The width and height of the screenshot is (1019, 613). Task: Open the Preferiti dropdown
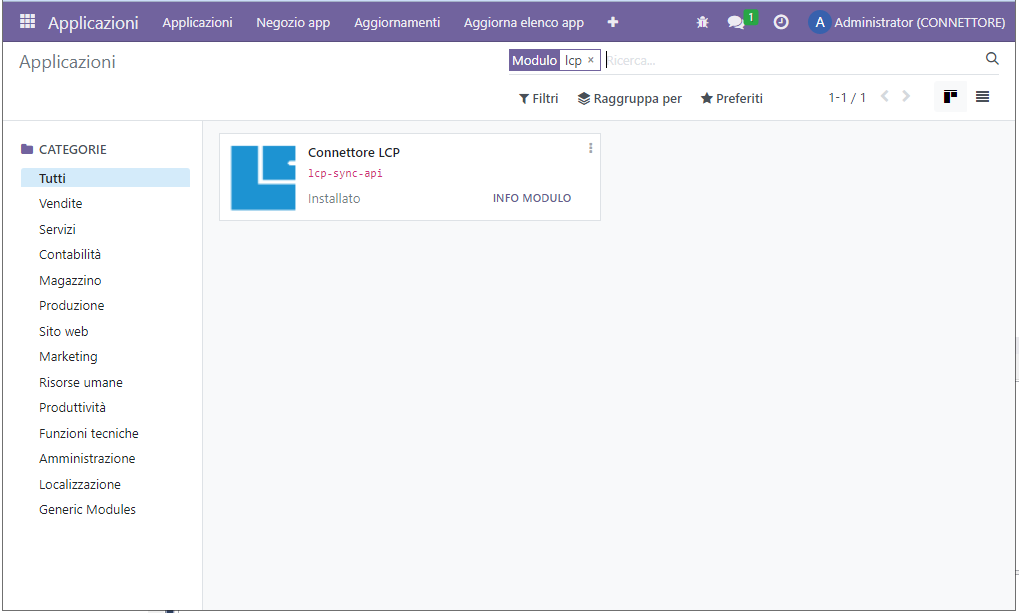[732, 98]
